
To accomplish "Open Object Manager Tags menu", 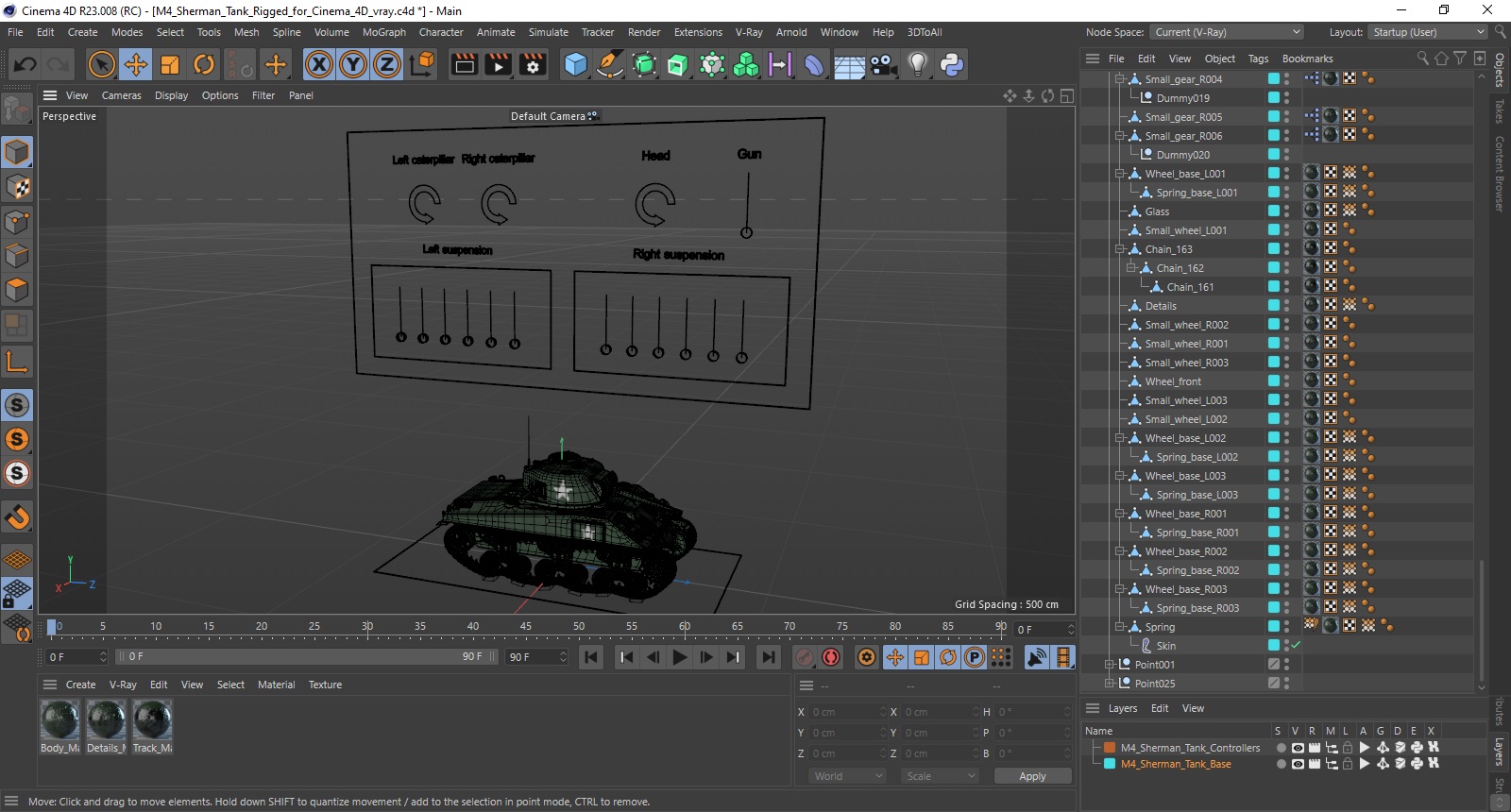I will [1258, 59].
